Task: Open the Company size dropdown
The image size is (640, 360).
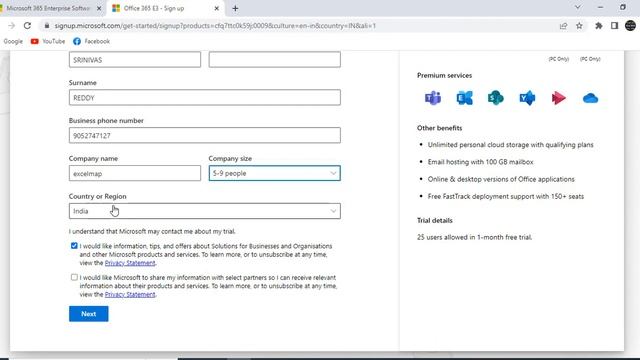Action: point(274,173)
